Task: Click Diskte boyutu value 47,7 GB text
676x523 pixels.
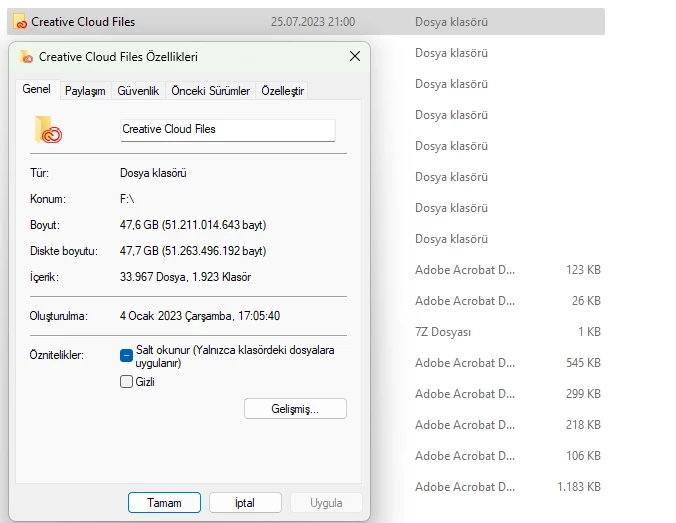Action: pyautogui.click(x=193, y=251)
